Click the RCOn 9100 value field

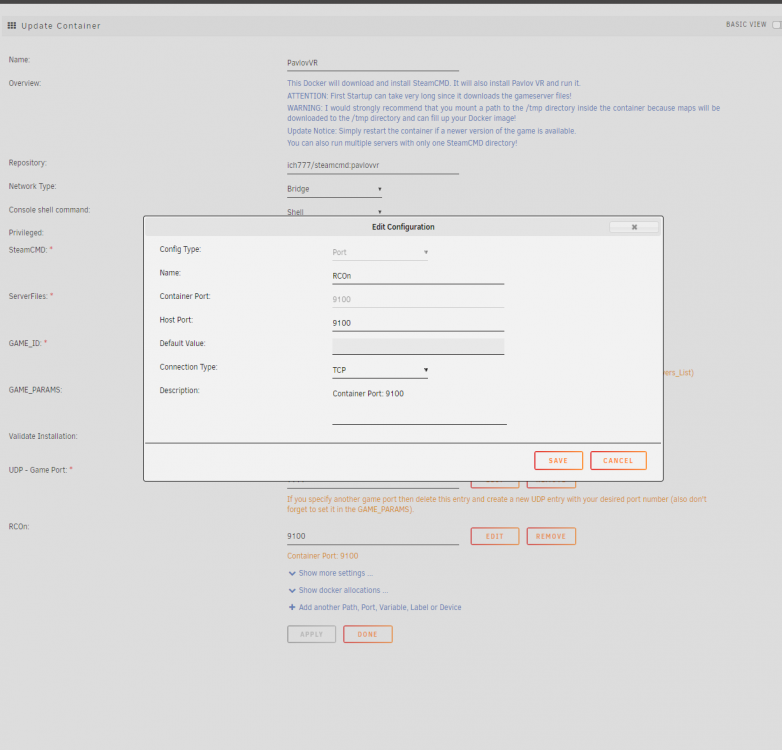pyautogui.click(x=373, y=536)
